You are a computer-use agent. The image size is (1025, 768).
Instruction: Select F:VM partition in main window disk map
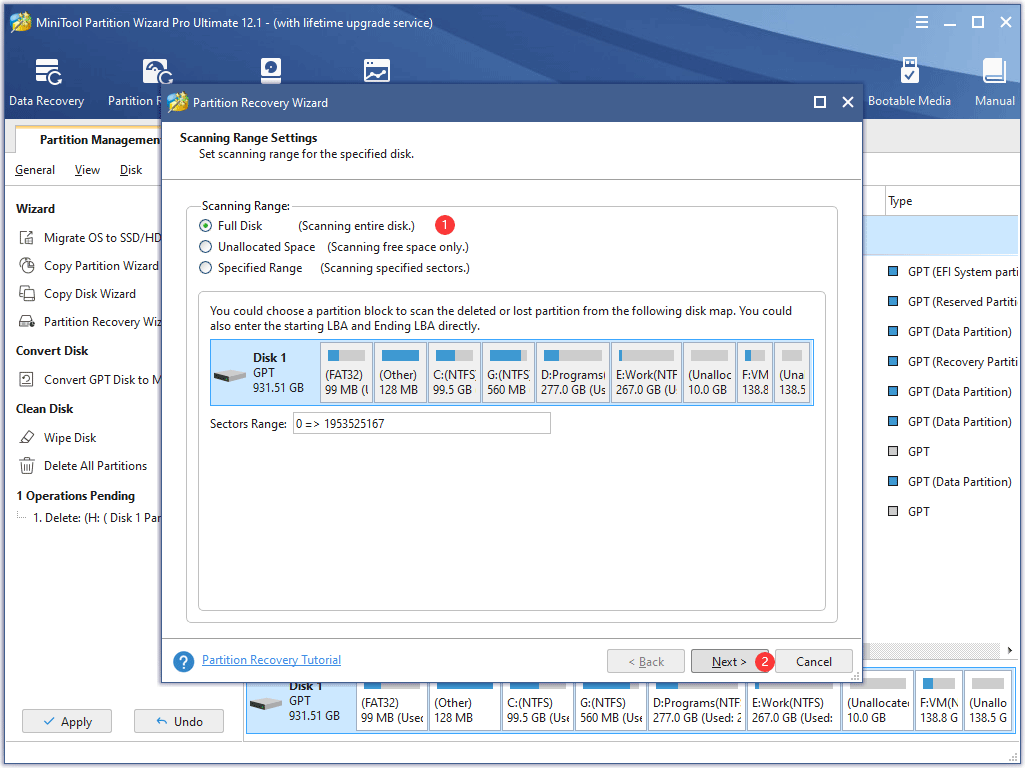point(939,701)
